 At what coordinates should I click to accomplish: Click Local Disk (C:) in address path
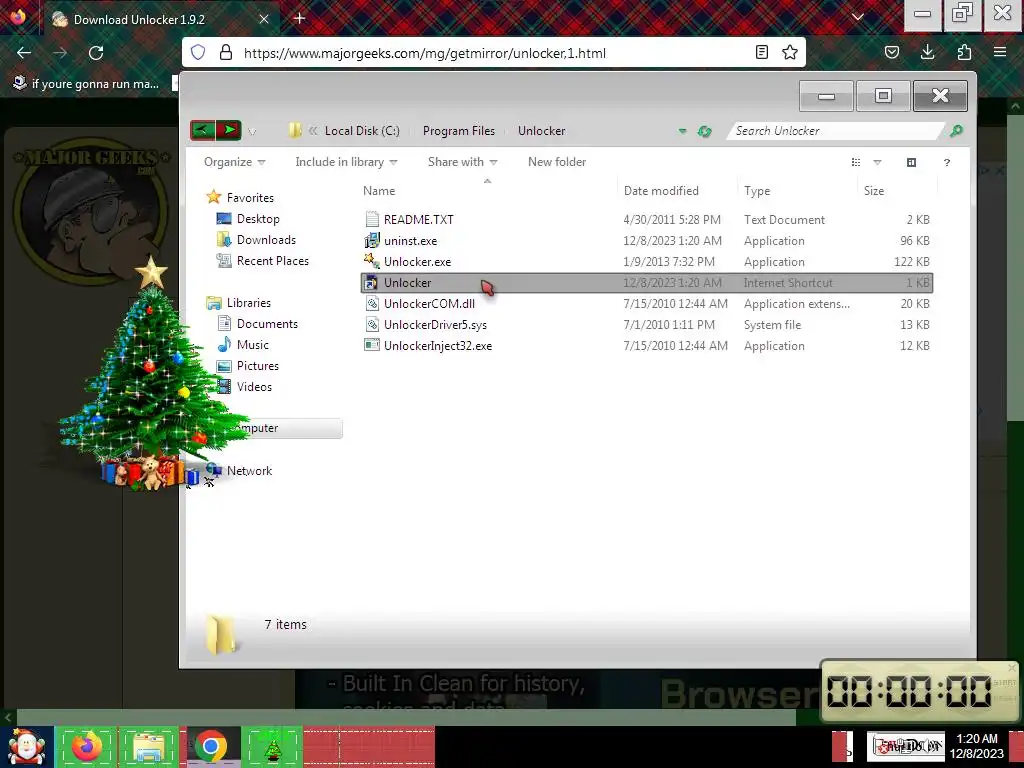click(362, 131)
